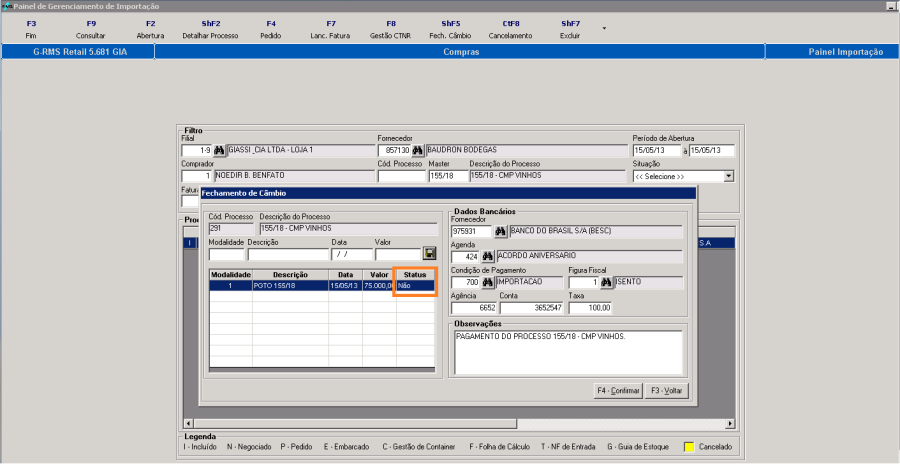Click F4 - Confirmar button

[x=618, y=390]
